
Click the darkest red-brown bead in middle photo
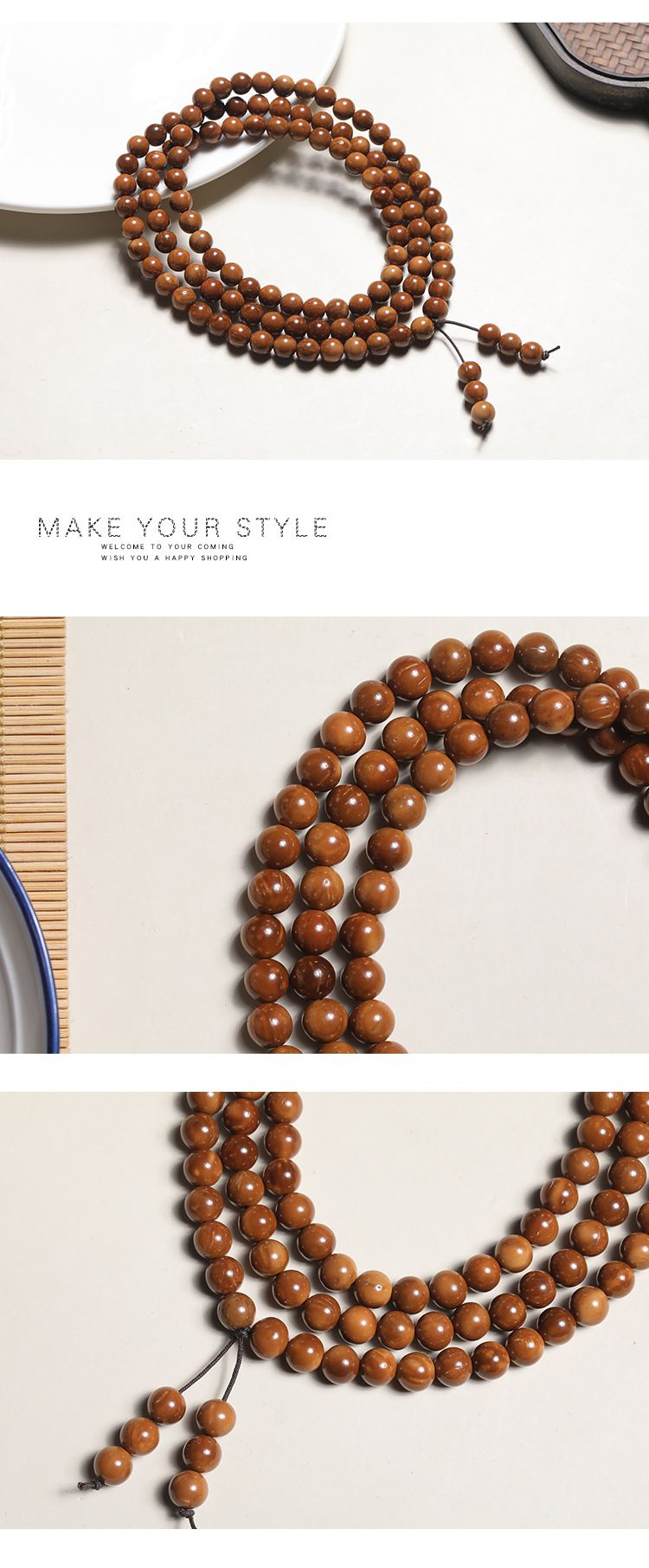point(313,977)
